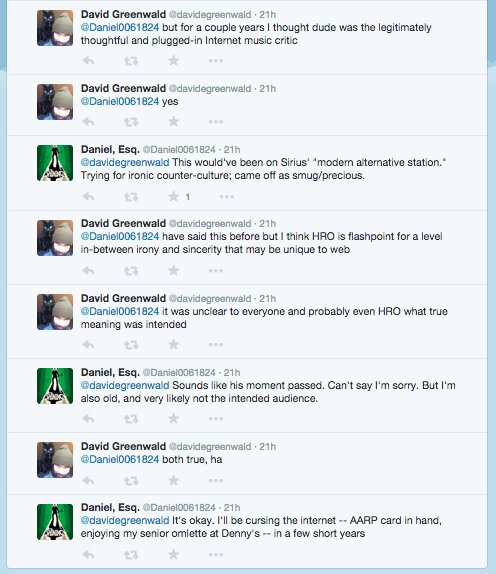This screenshot has width=496, height=574.
Task: Open @Daniel0061824 mention in the 'yes' tweet
Action: pyautogui.click(x=120, y=101)
